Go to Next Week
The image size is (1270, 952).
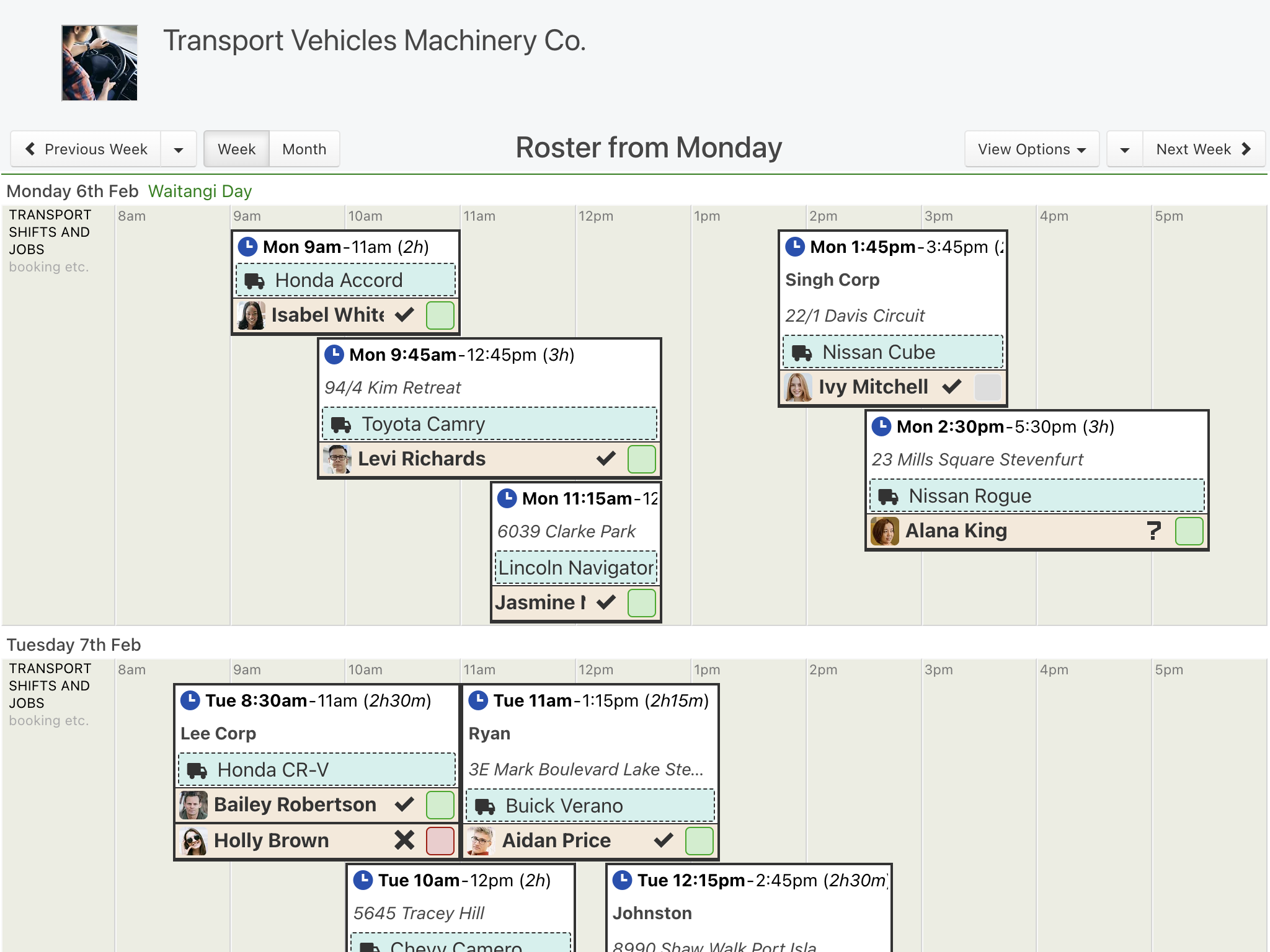(1204, 149)
